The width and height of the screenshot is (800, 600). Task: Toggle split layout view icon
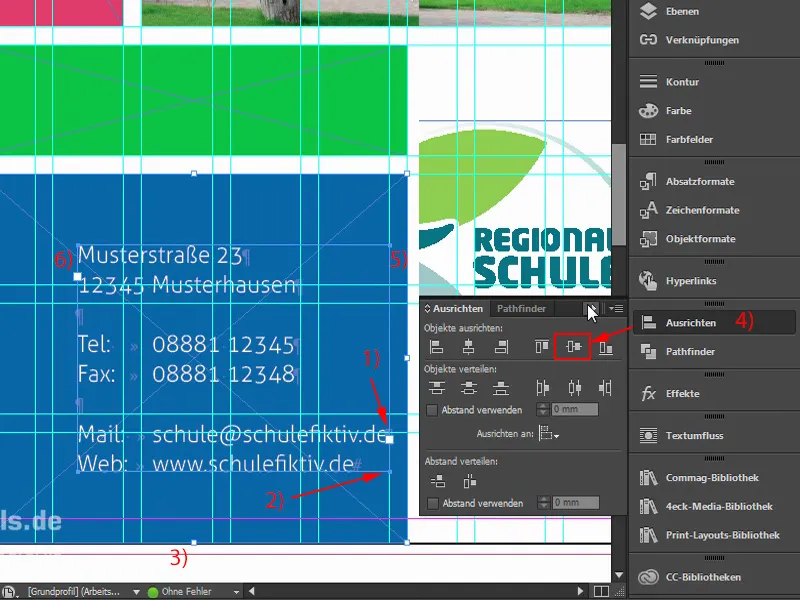click(602, 591)
